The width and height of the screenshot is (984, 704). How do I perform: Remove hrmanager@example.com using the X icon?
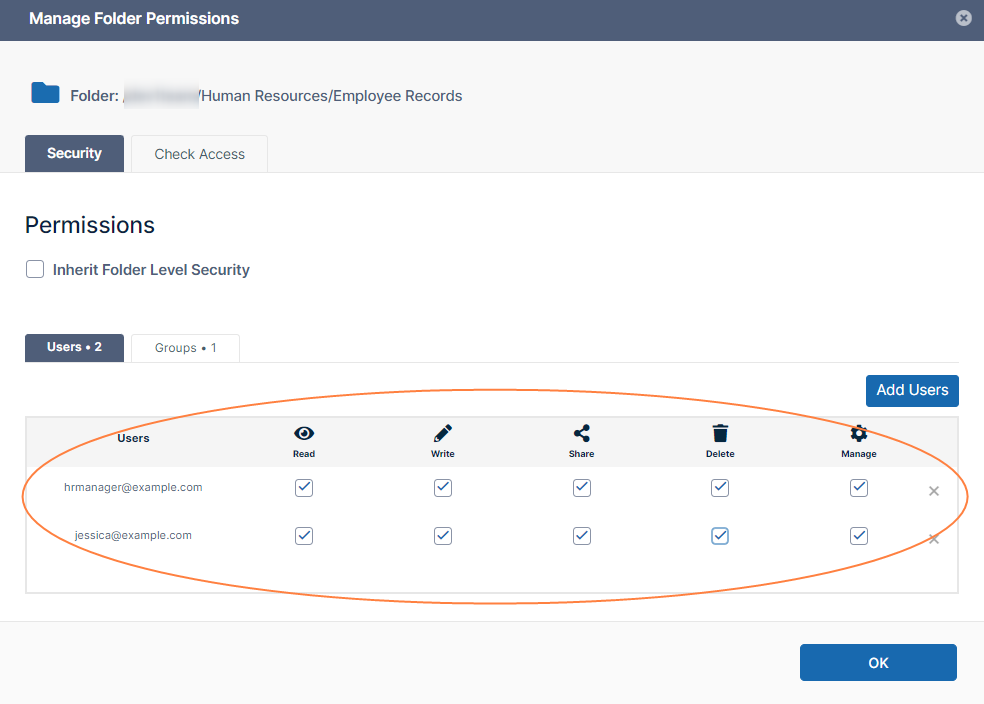[x=933, y=491]
